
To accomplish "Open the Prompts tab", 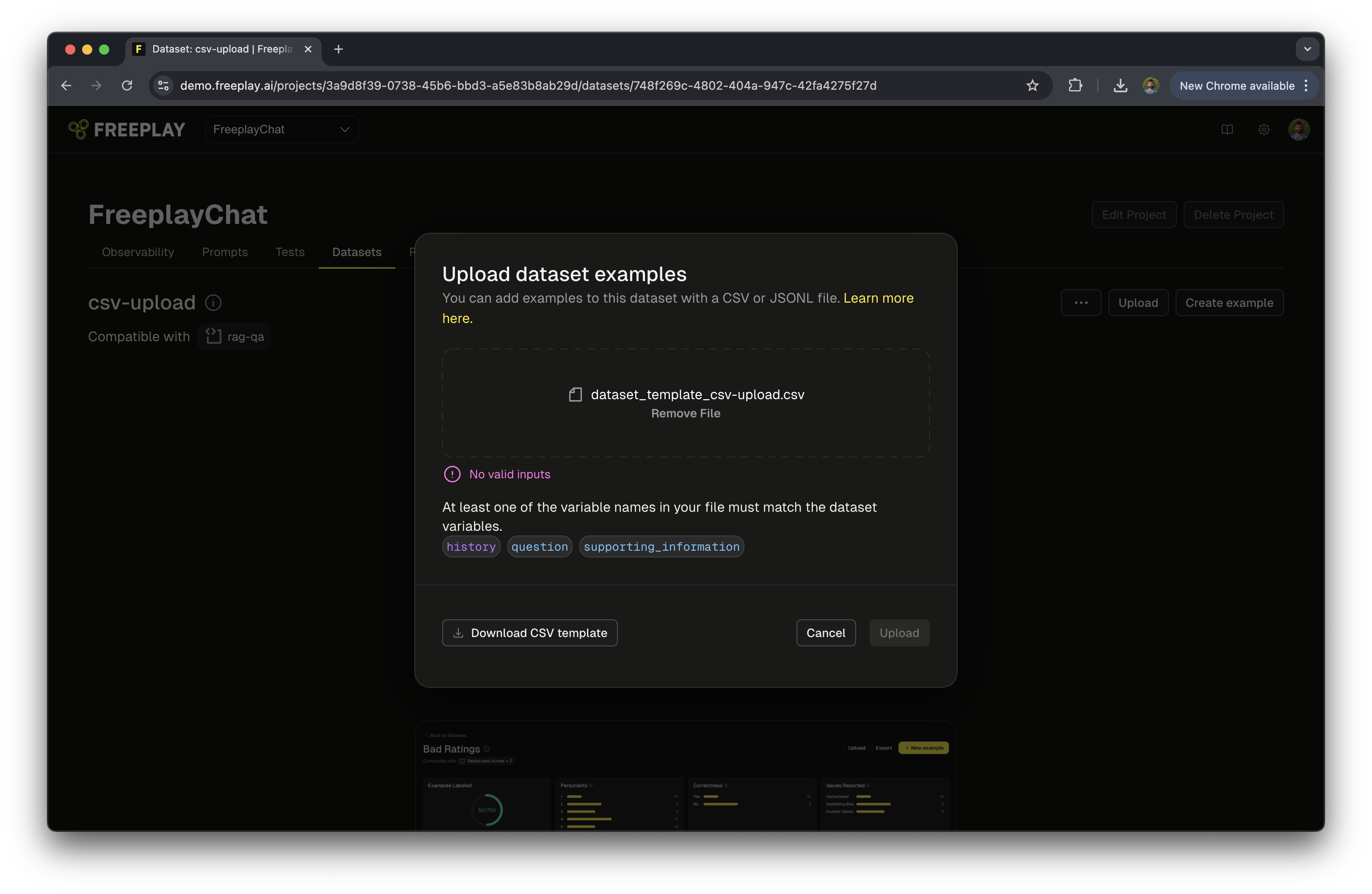I will click(224, 252).
